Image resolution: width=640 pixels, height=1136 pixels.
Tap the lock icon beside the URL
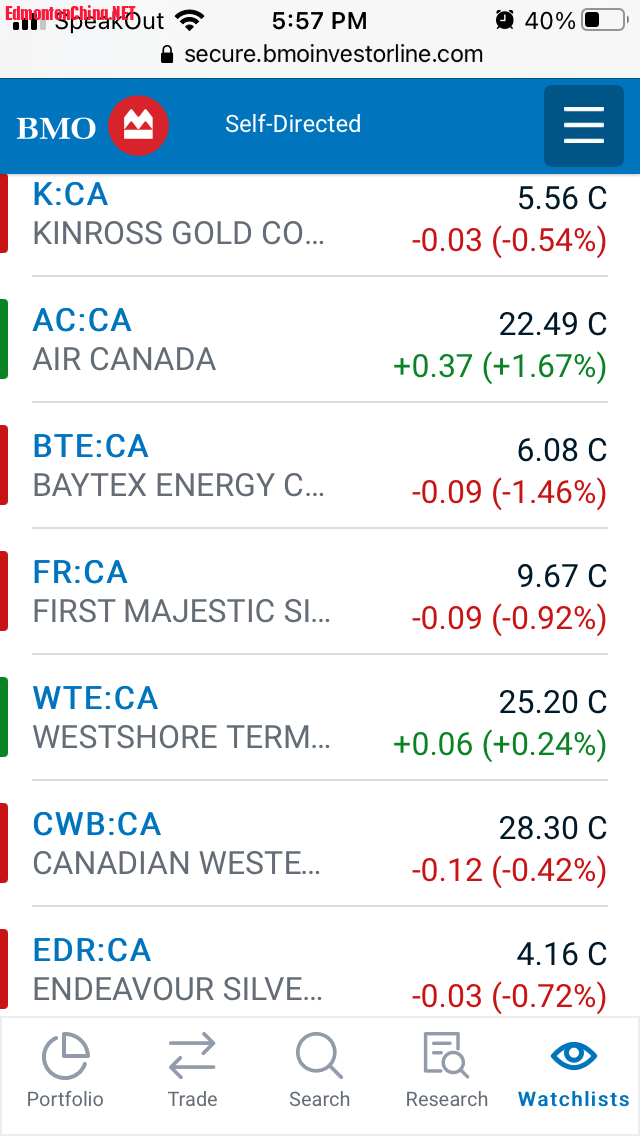167,54
